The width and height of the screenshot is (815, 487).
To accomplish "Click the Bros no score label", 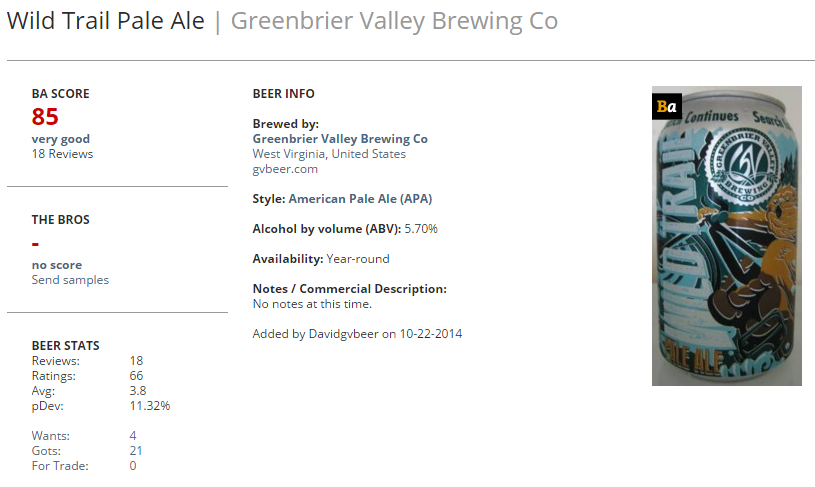I will (57, 265).
